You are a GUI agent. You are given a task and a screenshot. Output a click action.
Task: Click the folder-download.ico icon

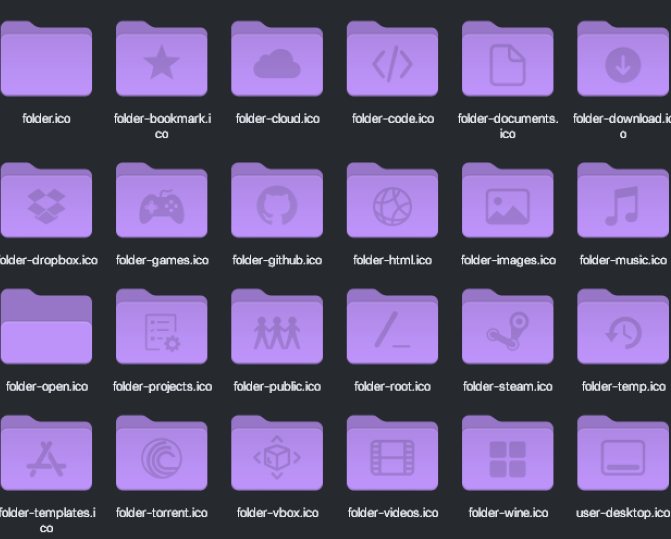[623, 64]
